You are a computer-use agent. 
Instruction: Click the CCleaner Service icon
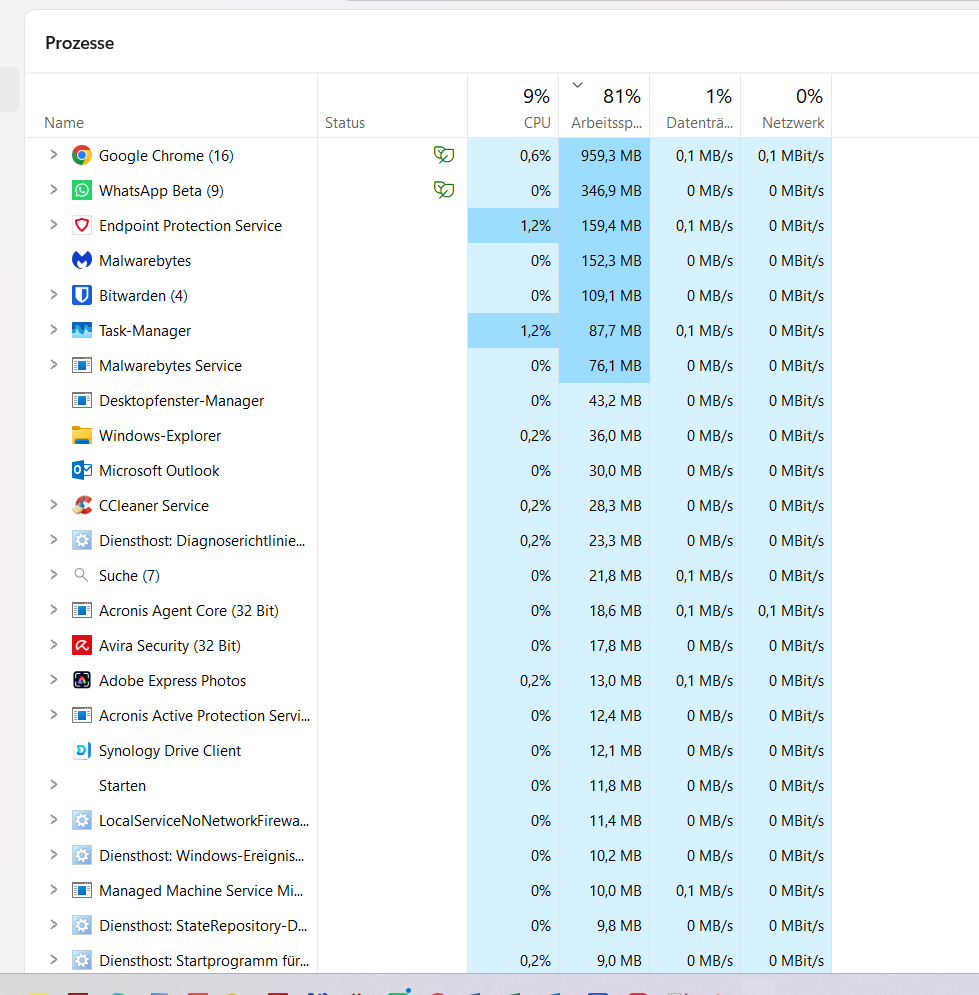point(81,505)
